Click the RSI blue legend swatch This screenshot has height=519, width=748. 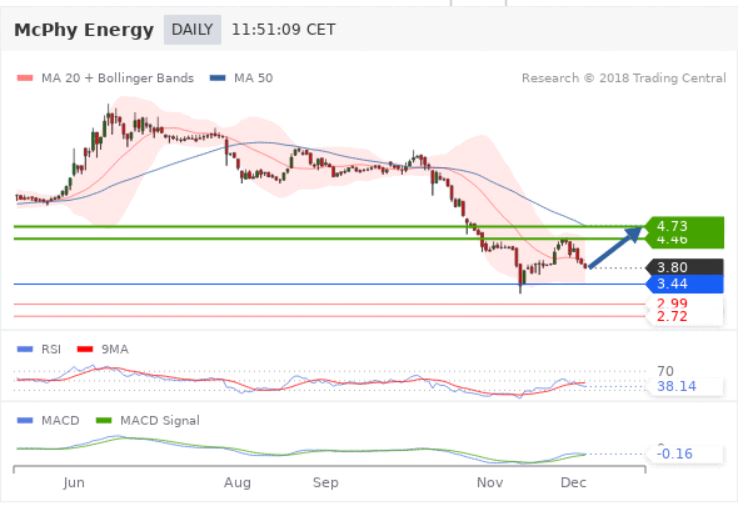click(25, 349)
